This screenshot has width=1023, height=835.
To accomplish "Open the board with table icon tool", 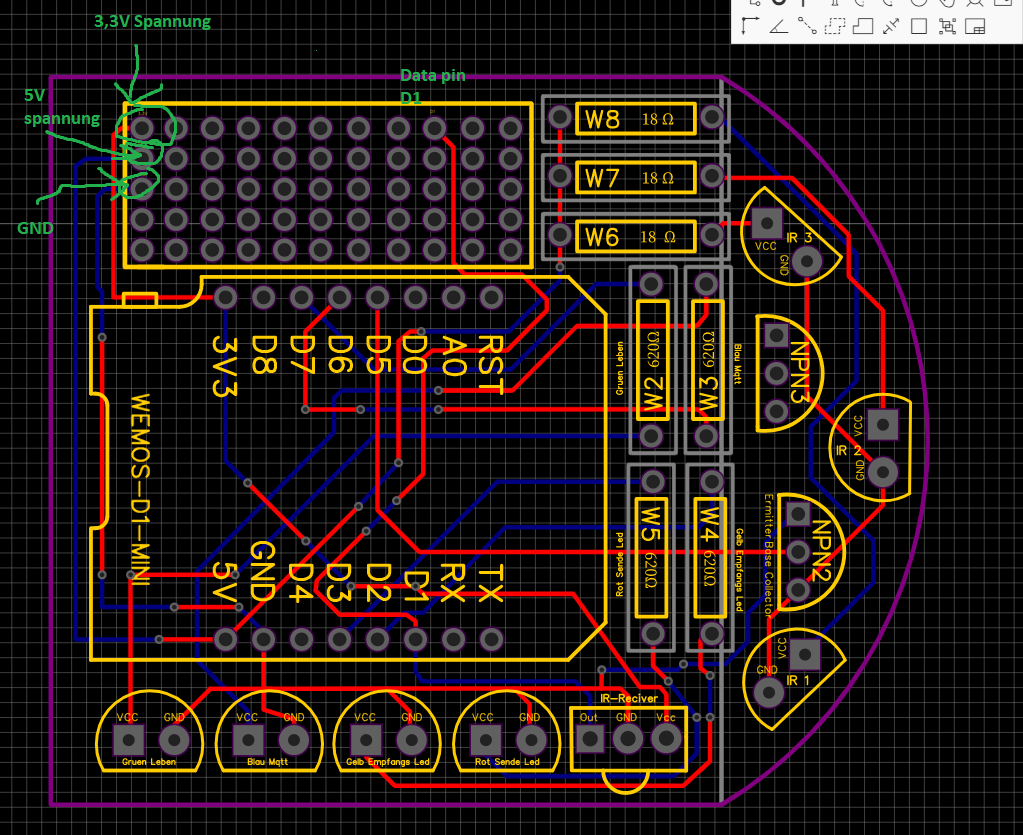I will (975, 27).
